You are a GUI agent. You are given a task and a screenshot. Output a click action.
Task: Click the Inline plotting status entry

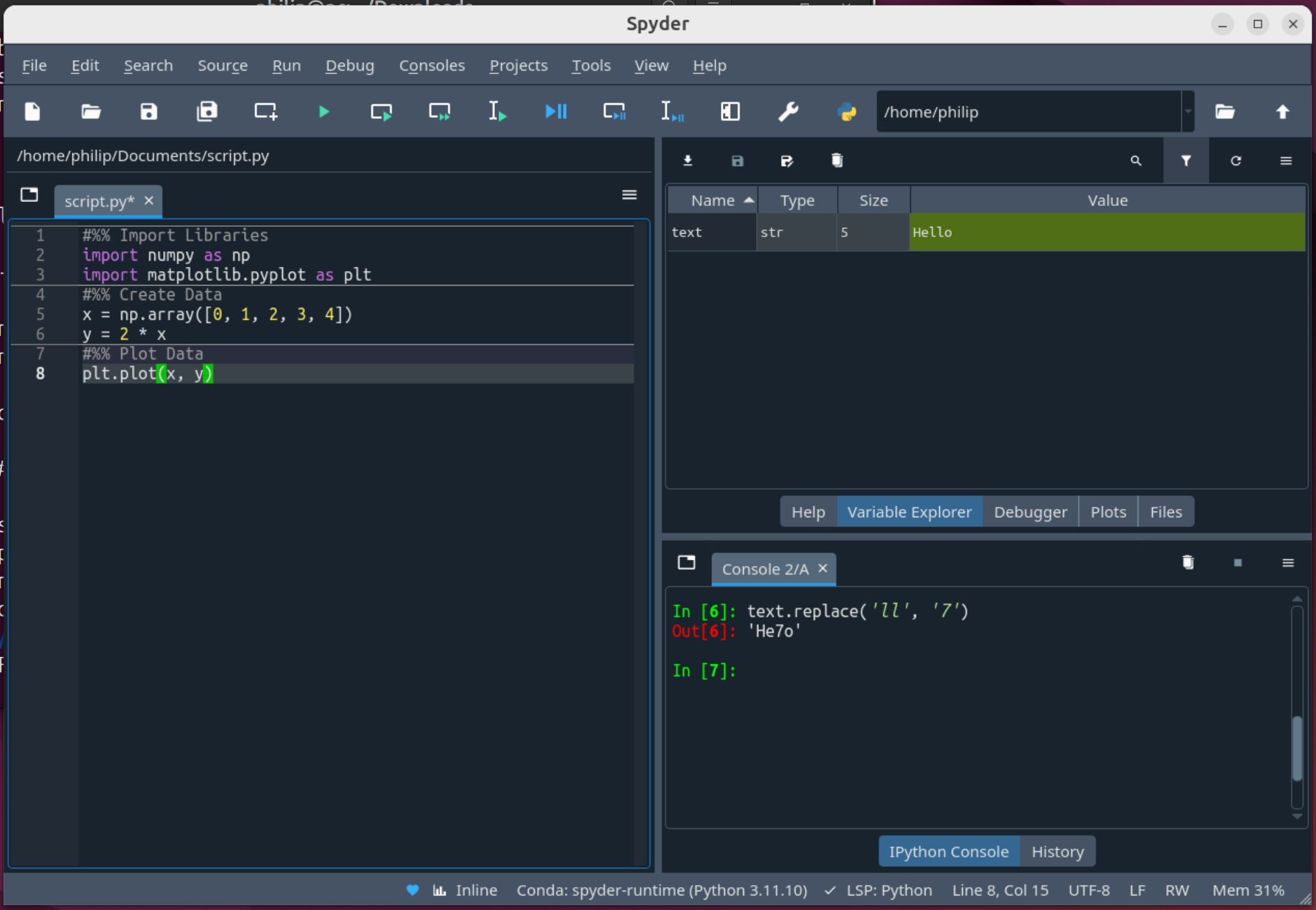464,890
